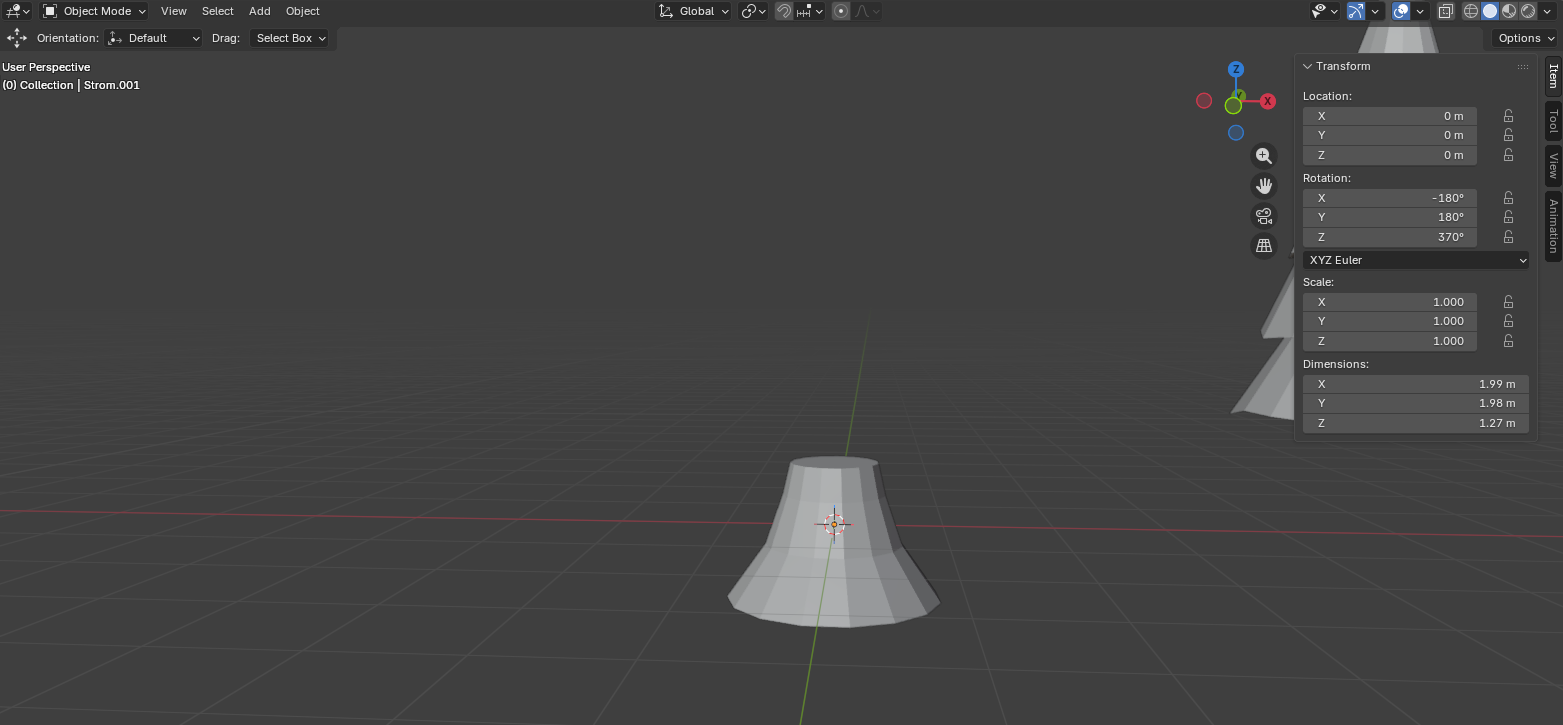
Task: Switch perspective/orthographic with the grid icon
Action: [1264, 246]
